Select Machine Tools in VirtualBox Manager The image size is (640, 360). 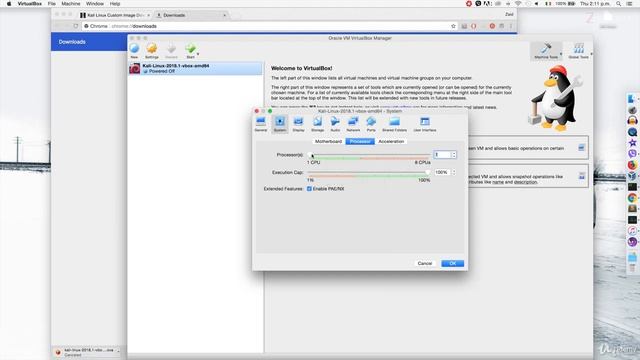pos(546,51)
